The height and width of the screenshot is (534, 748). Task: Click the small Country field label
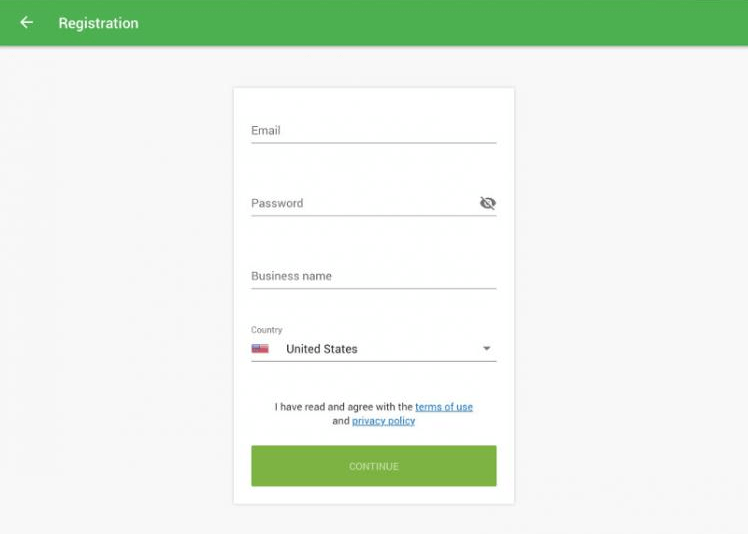click(266, 330)
